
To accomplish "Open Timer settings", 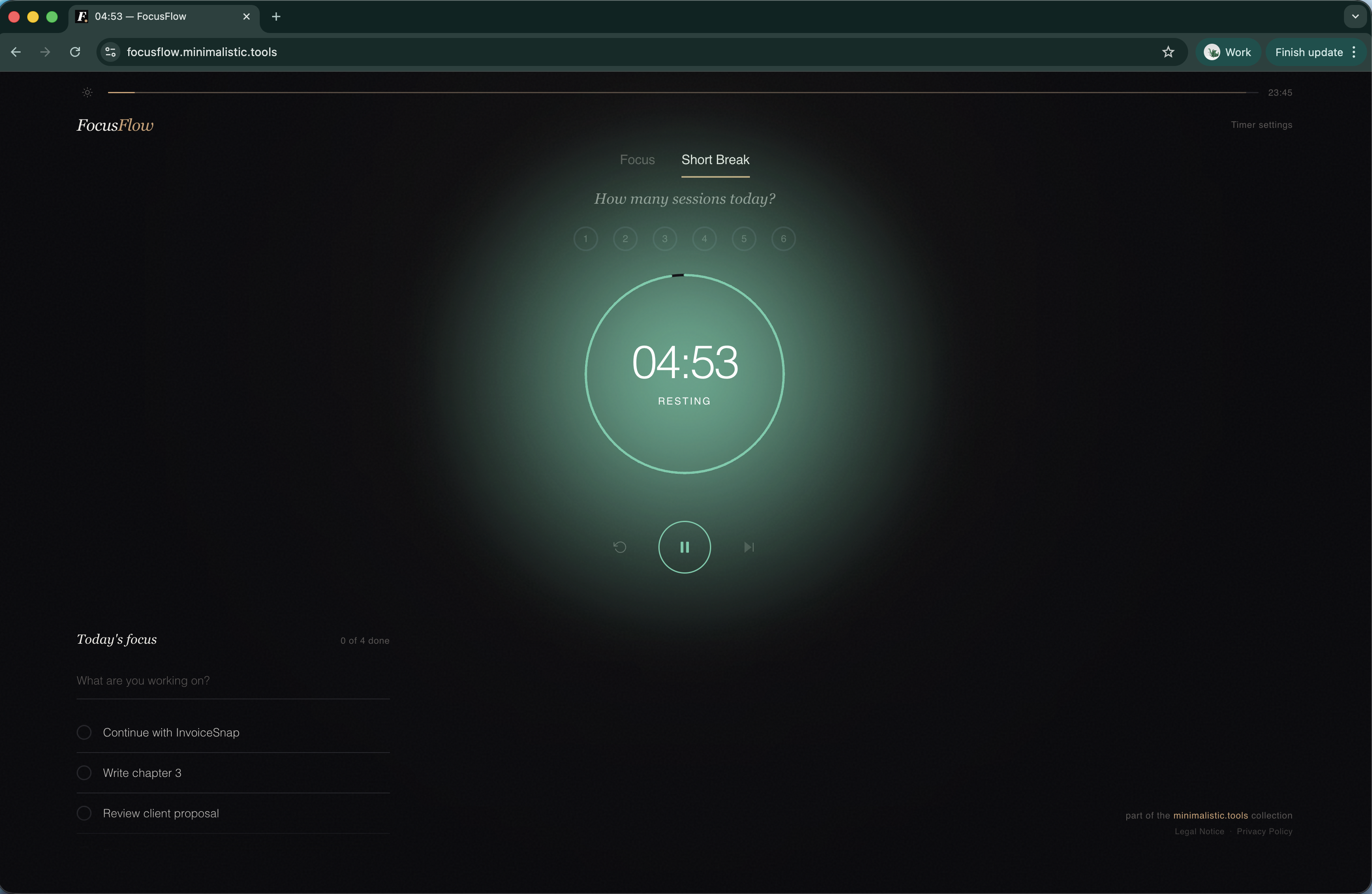I will 1262,125.
